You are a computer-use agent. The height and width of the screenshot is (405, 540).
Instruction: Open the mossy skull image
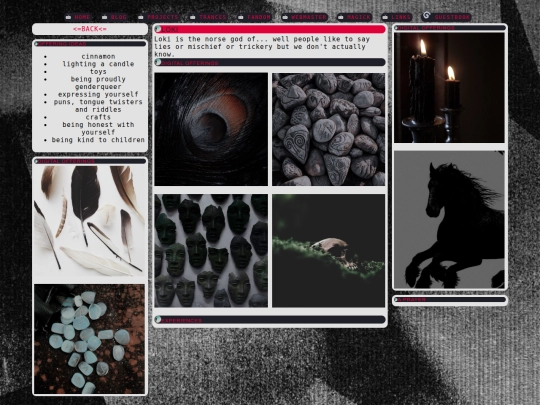329,251
